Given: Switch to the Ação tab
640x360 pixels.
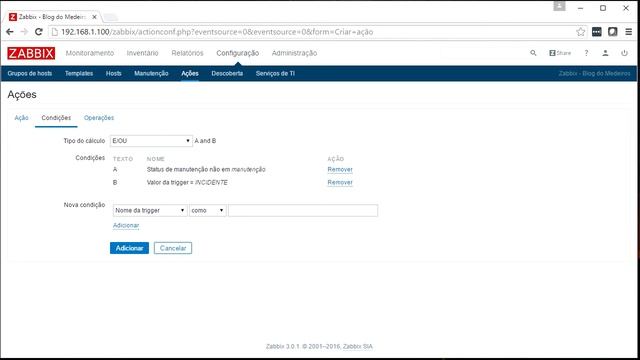Looking at the screenshot, I should [21, 118].
